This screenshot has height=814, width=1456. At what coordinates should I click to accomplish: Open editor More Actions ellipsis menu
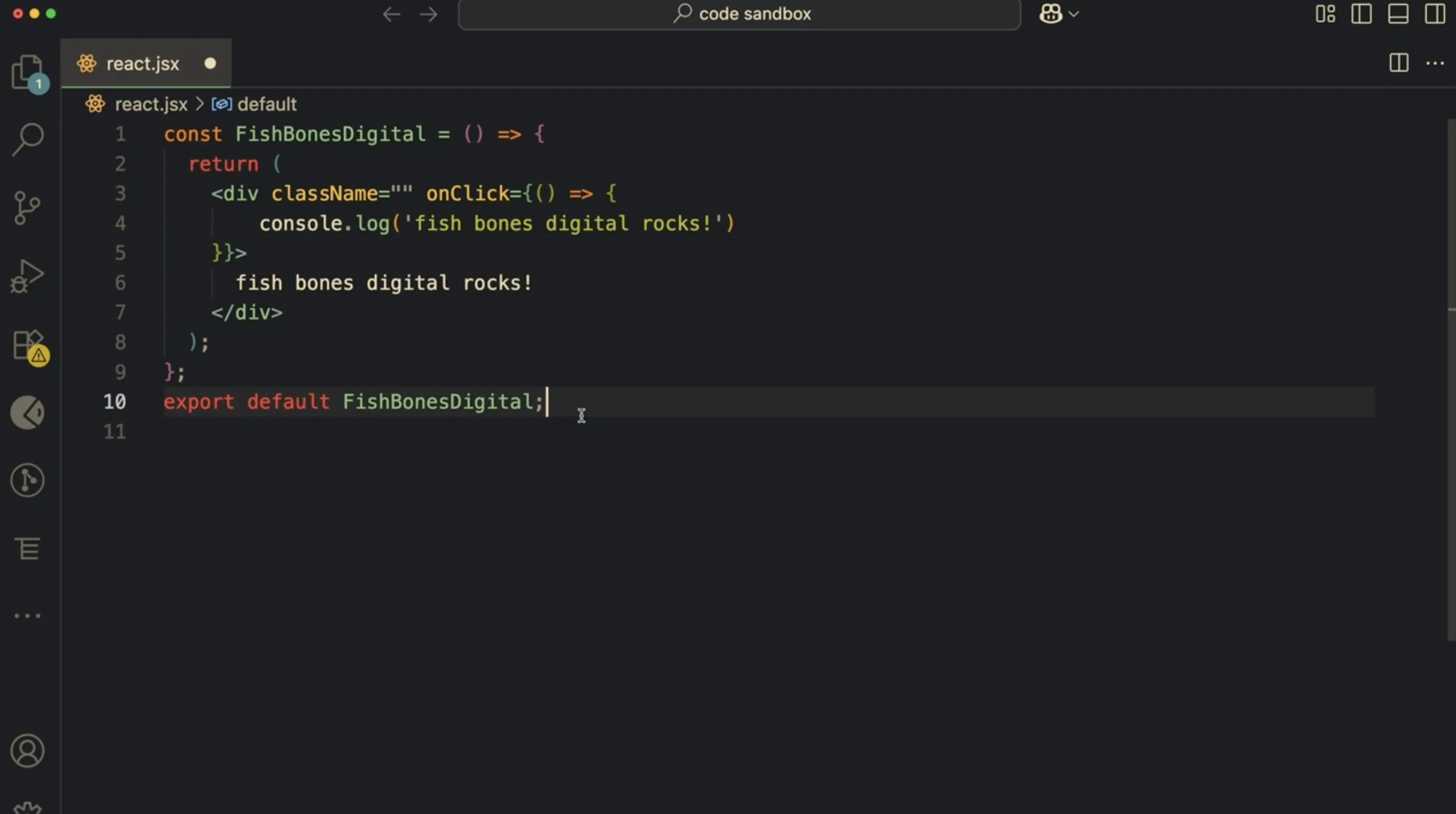[1435, 63]
